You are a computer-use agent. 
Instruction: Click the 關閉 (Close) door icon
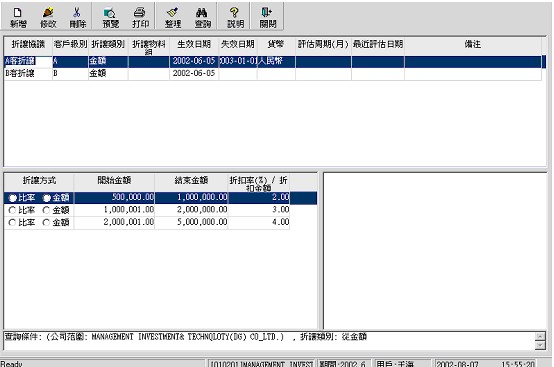(x=267, y=17)
